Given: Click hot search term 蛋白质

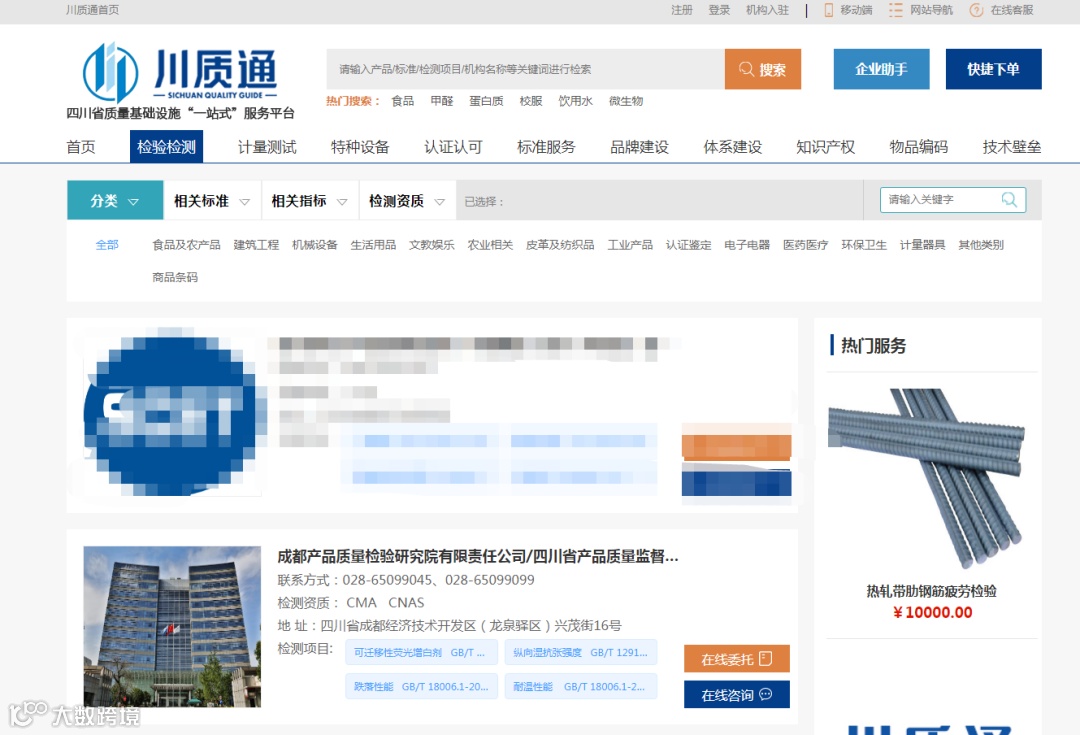Looking at the screenshot, I should (486, 101).
